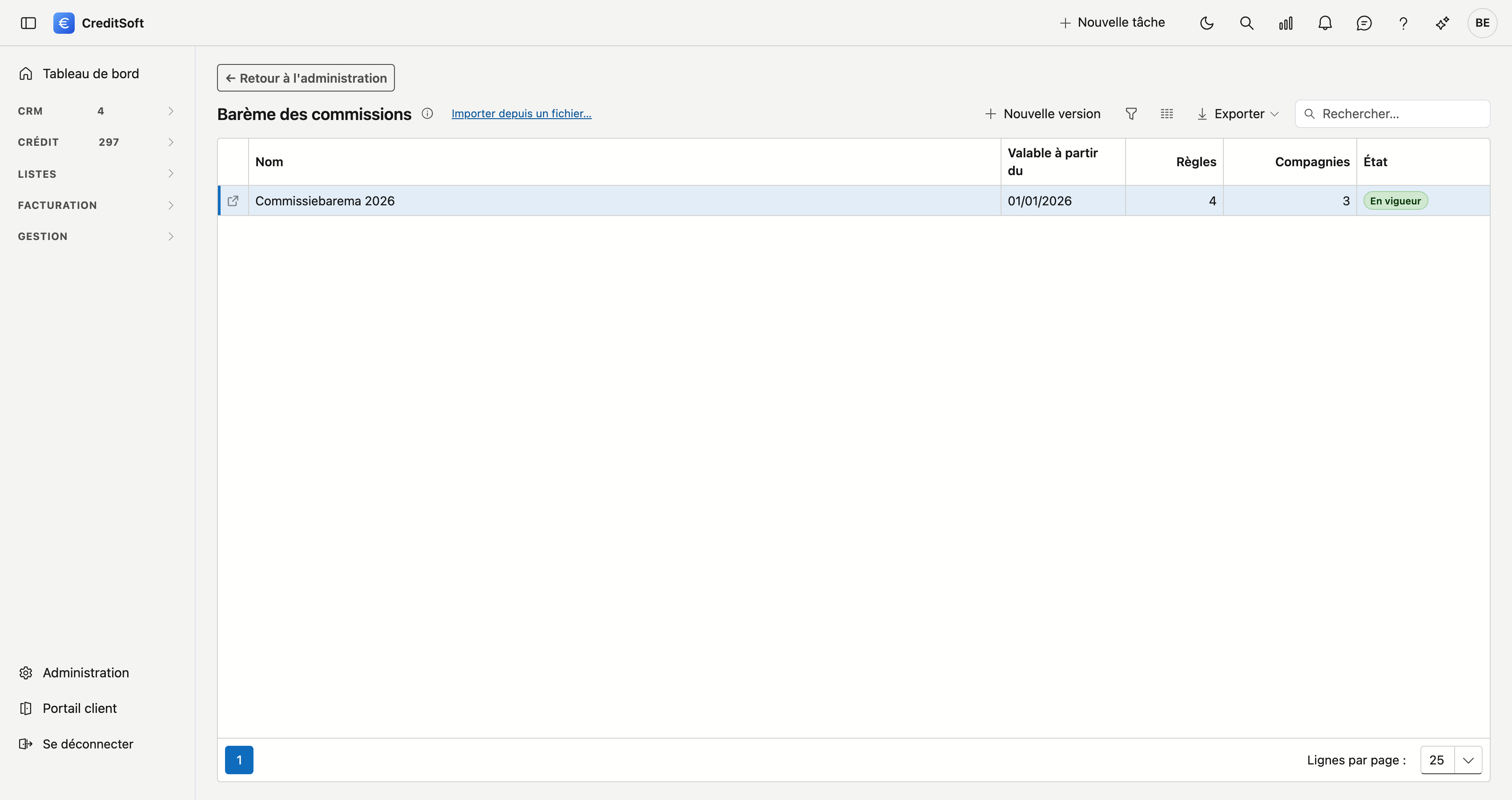Viewport: 1512px width, 800px height.
Task: Expand the GESTION section
Action: (97, 236)
